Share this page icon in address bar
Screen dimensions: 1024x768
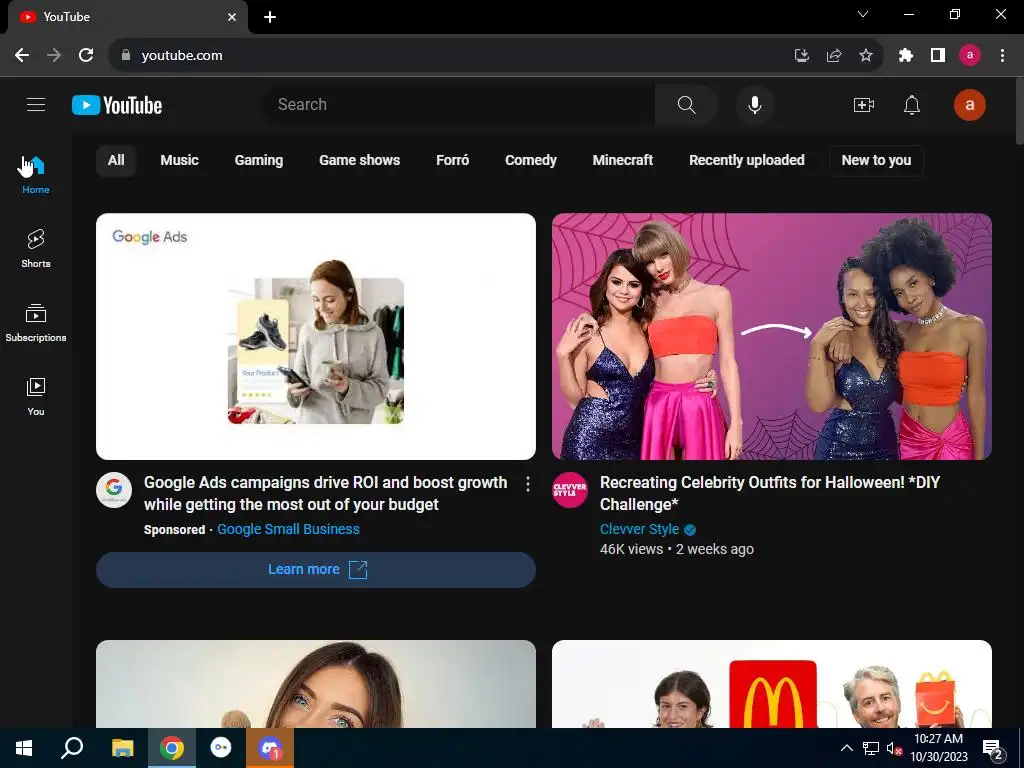834,56
